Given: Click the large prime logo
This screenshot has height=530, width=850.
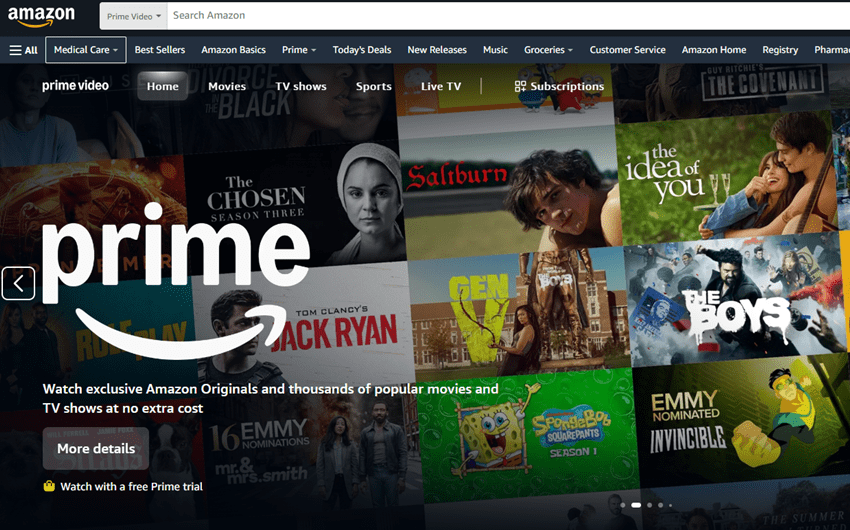Looking at the screenshot, I should click(175, 280).
